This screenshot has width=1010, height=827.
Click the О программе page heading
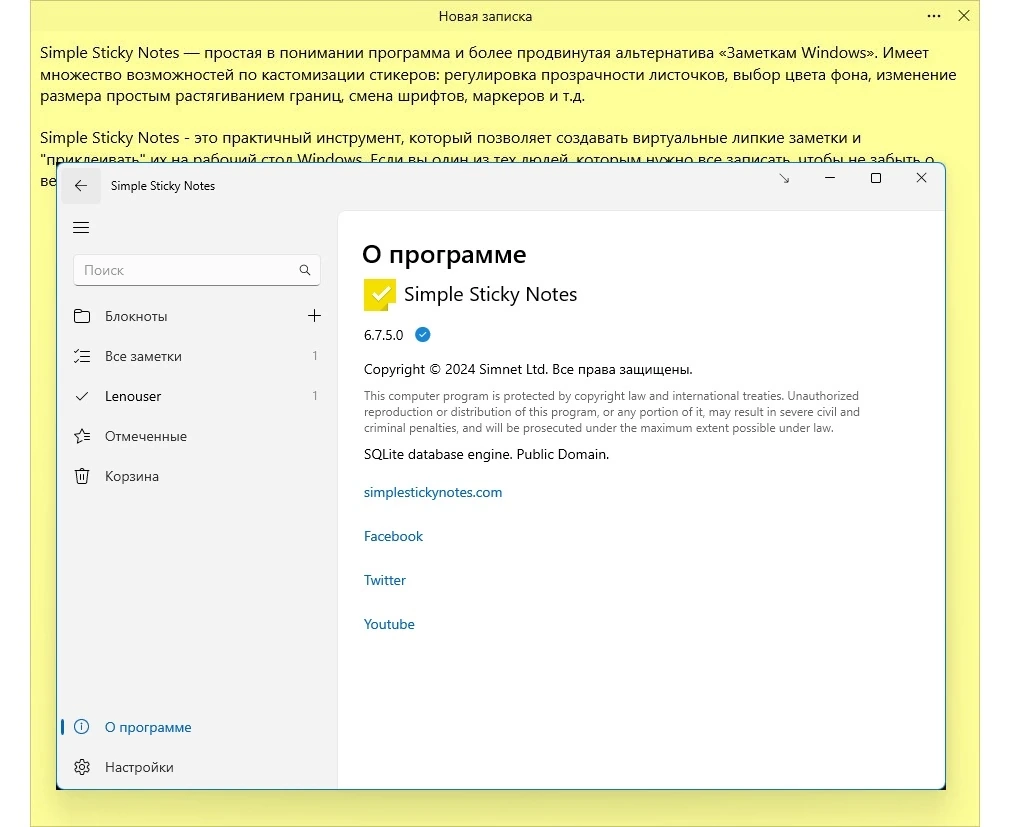[x=444, y=254]
